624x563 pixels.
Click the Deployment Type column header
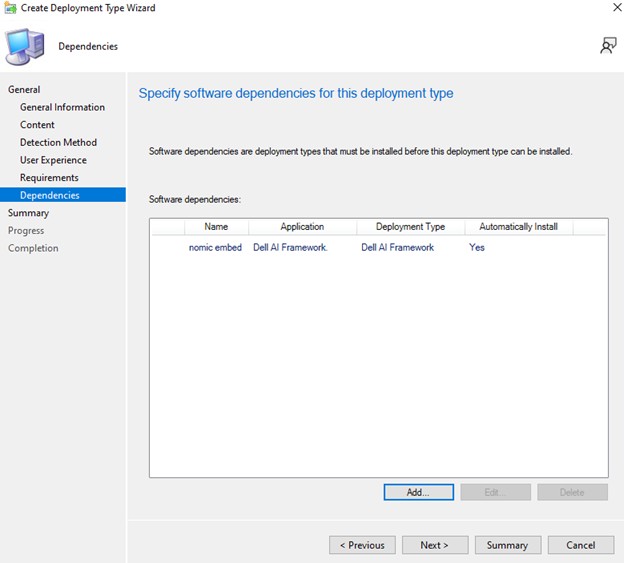pyautogui.click(x=410, y=227)
